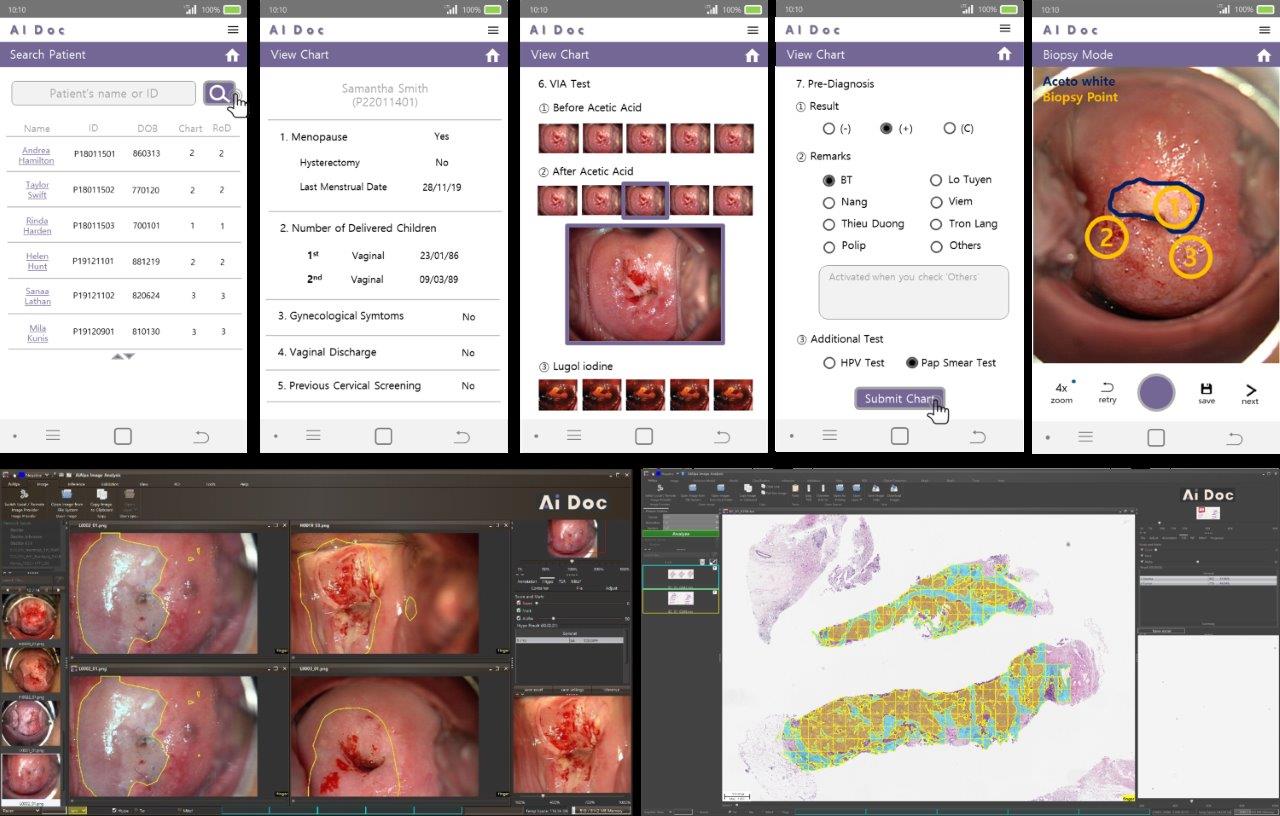This screenshot has height=816, width=1280.
Task: Tap the 4x zoom control in Biopsy Mode
Action: click(1061, 392)
